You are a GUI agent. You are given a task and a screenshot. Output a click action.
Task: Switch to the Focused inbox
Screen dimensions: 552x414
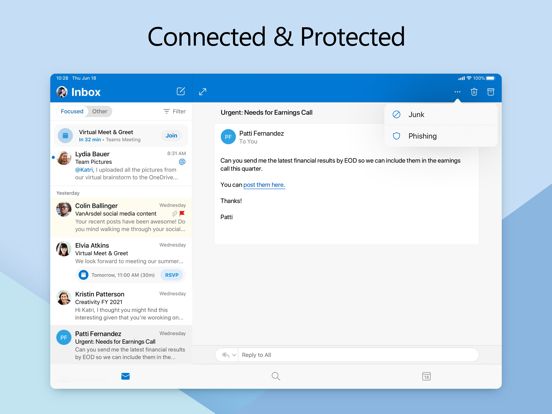(x=72, y=111)
